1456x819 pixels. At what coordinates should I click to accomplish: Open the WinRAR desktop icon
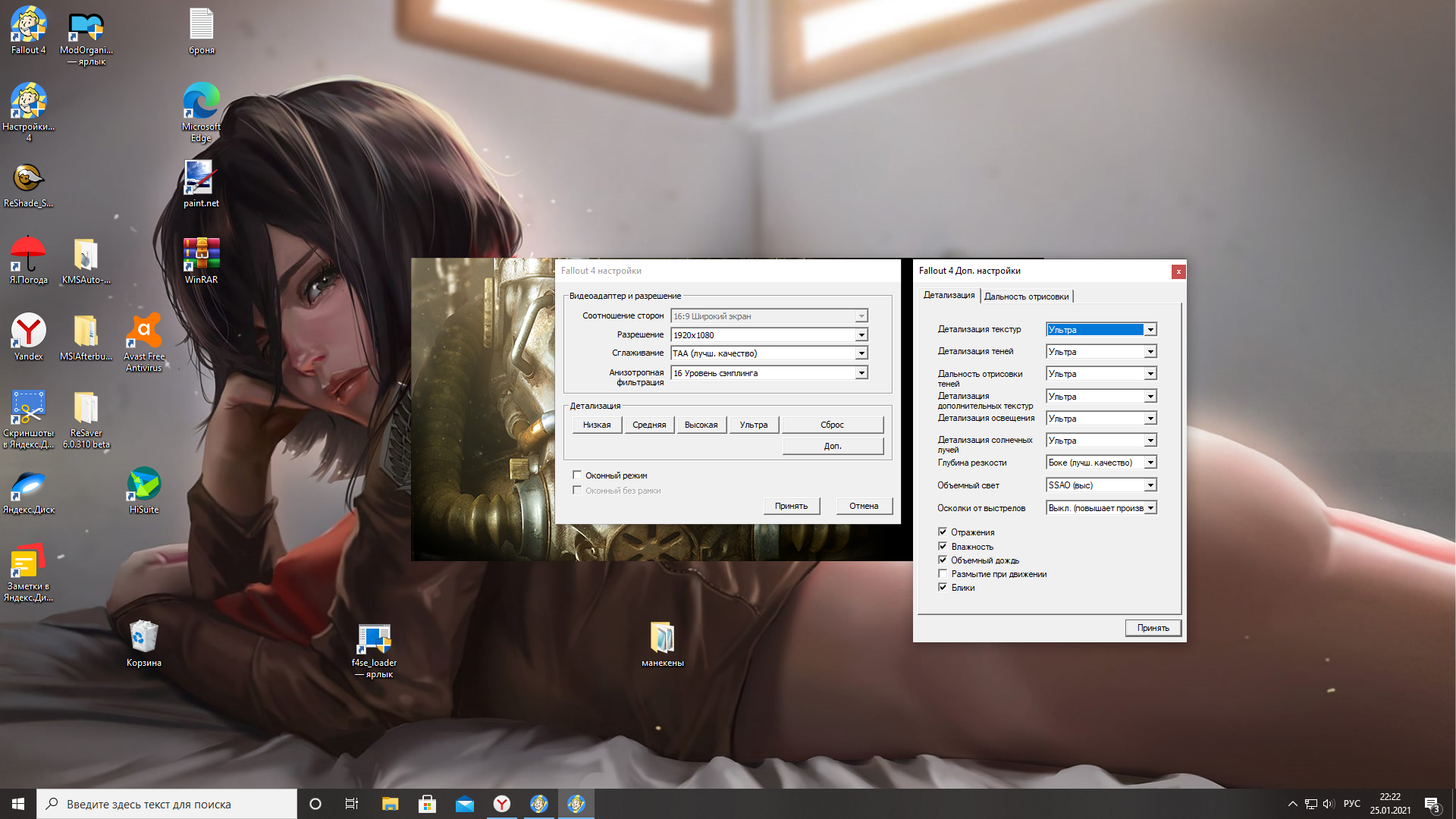[x=201, y=256]
